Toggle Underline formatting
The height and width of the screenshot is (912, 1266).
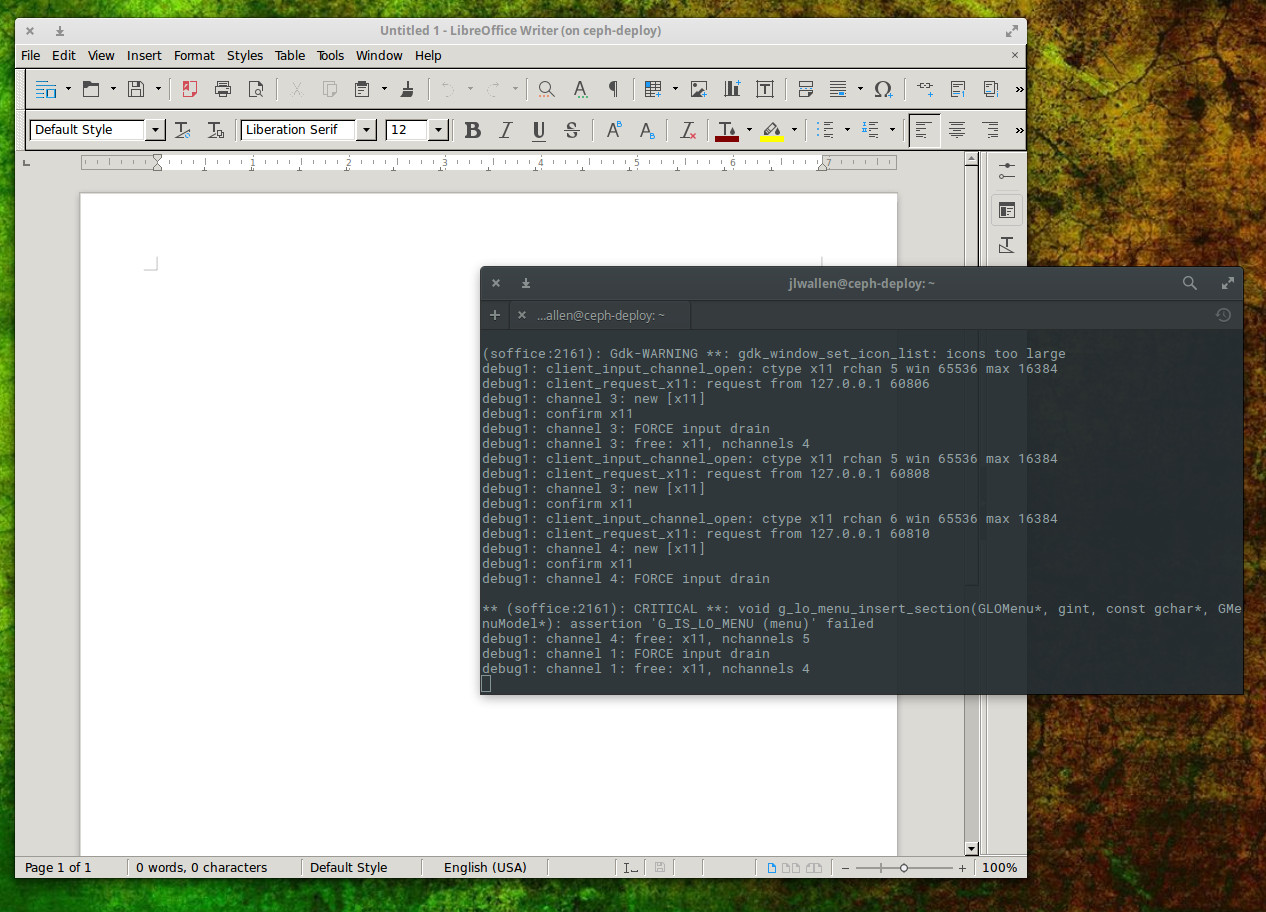click(x=539, y=130)
